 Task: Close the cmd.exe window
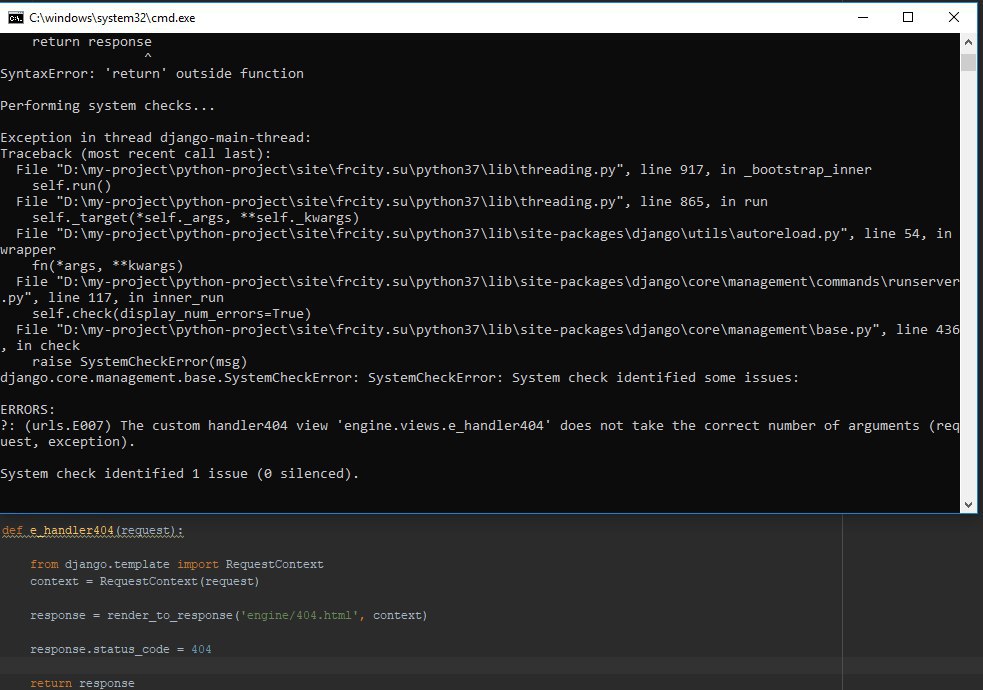(x=954, y=18)
